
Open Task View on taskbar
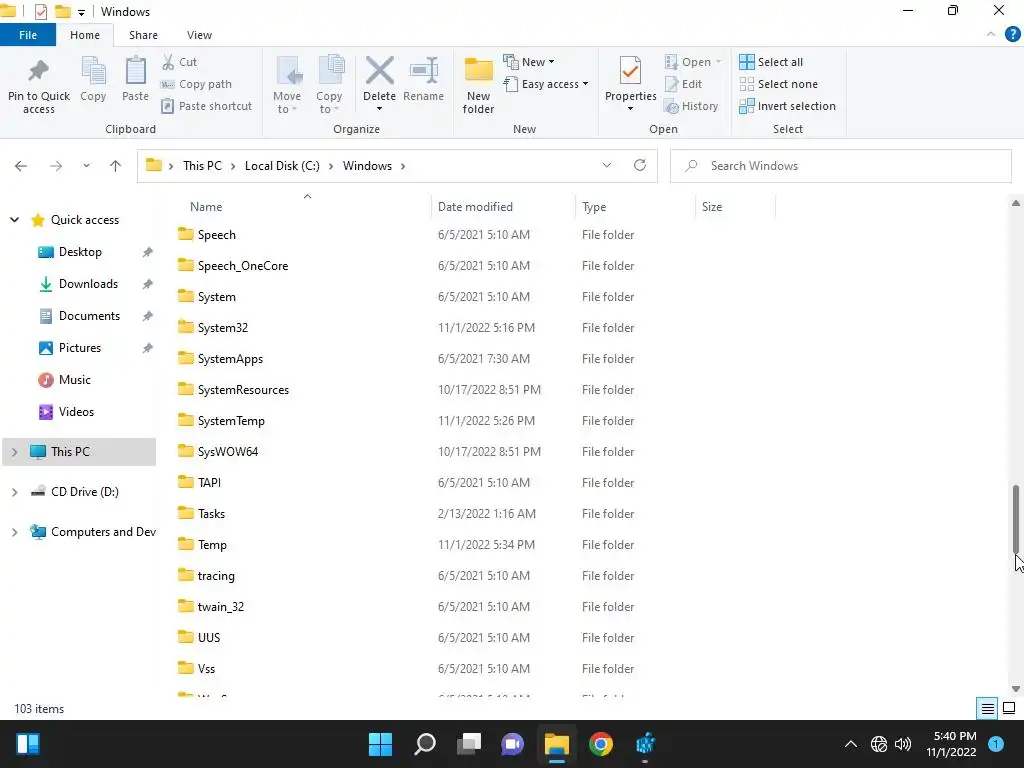469,744
